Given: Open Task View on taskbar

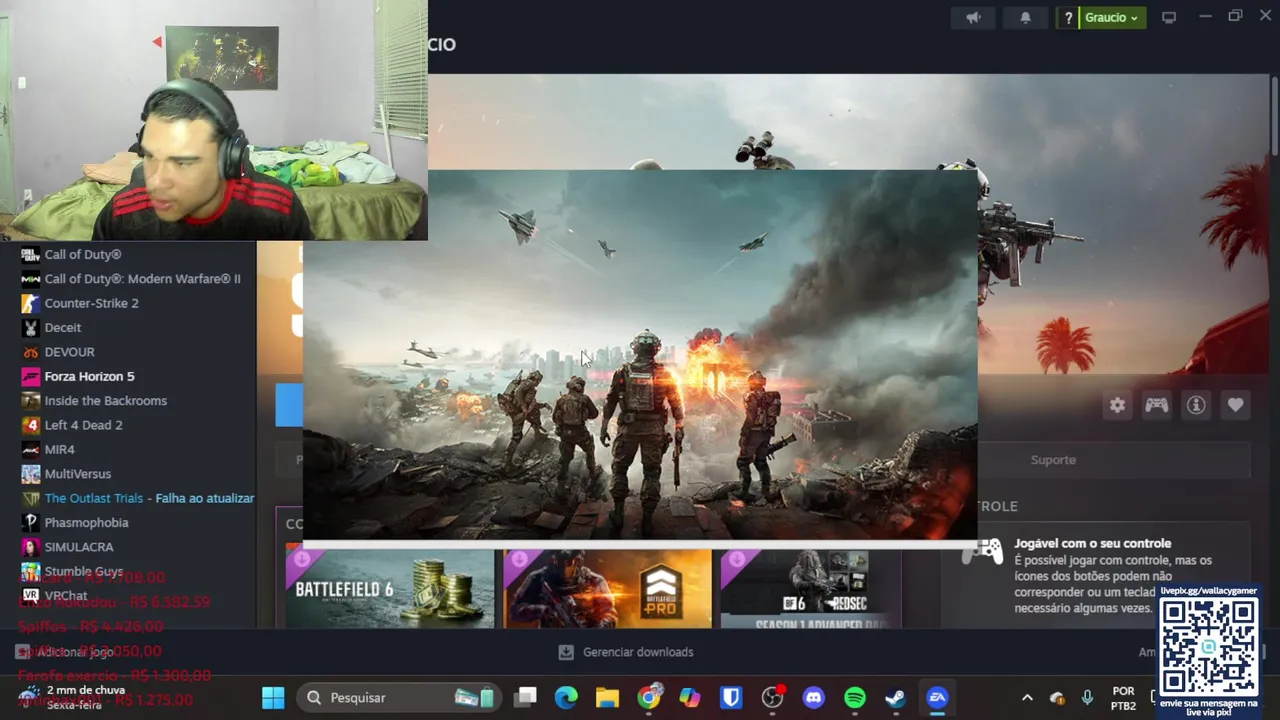Looking at the screenshot, I should point(525,698).
